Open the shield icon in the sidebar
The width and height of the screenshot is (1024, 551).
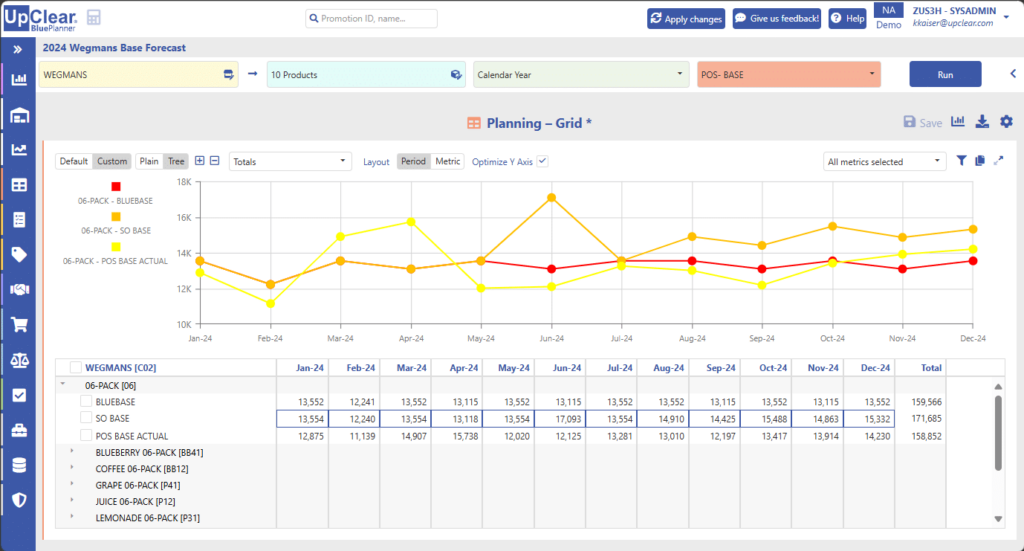pos(19,500)
